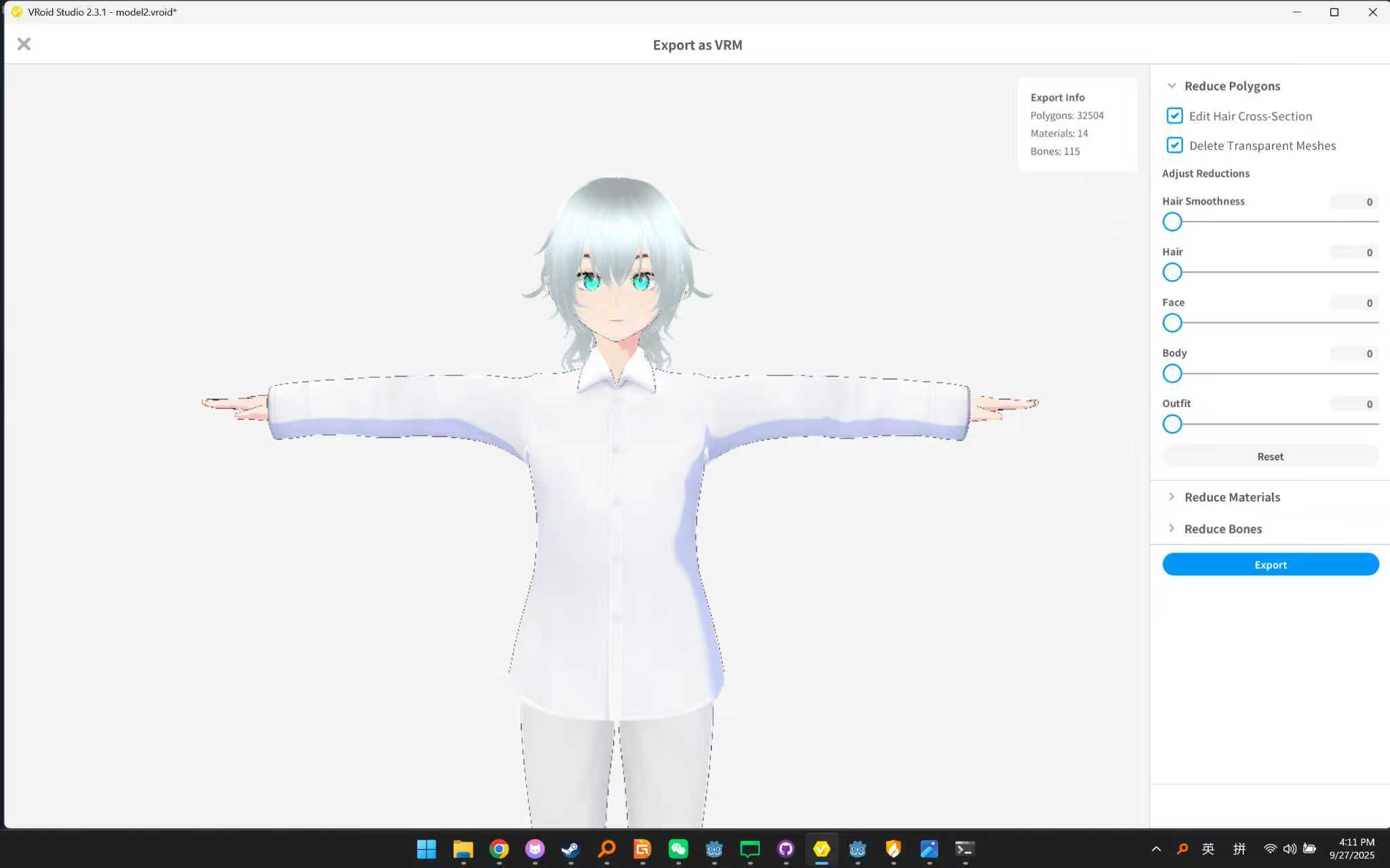Toggle the Chinese/English input mode indicator
Image resolution: width=1390 pixels, height=868 pixels.
[1208, 849]
